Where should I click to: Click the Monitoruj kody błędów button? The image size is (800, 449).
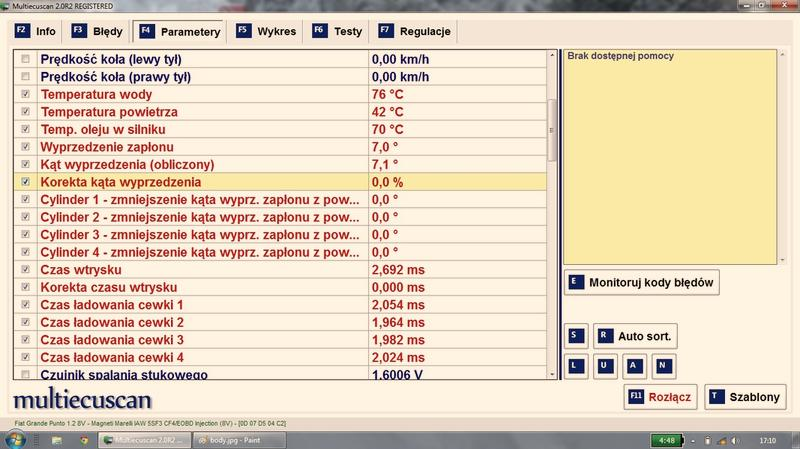641,283
